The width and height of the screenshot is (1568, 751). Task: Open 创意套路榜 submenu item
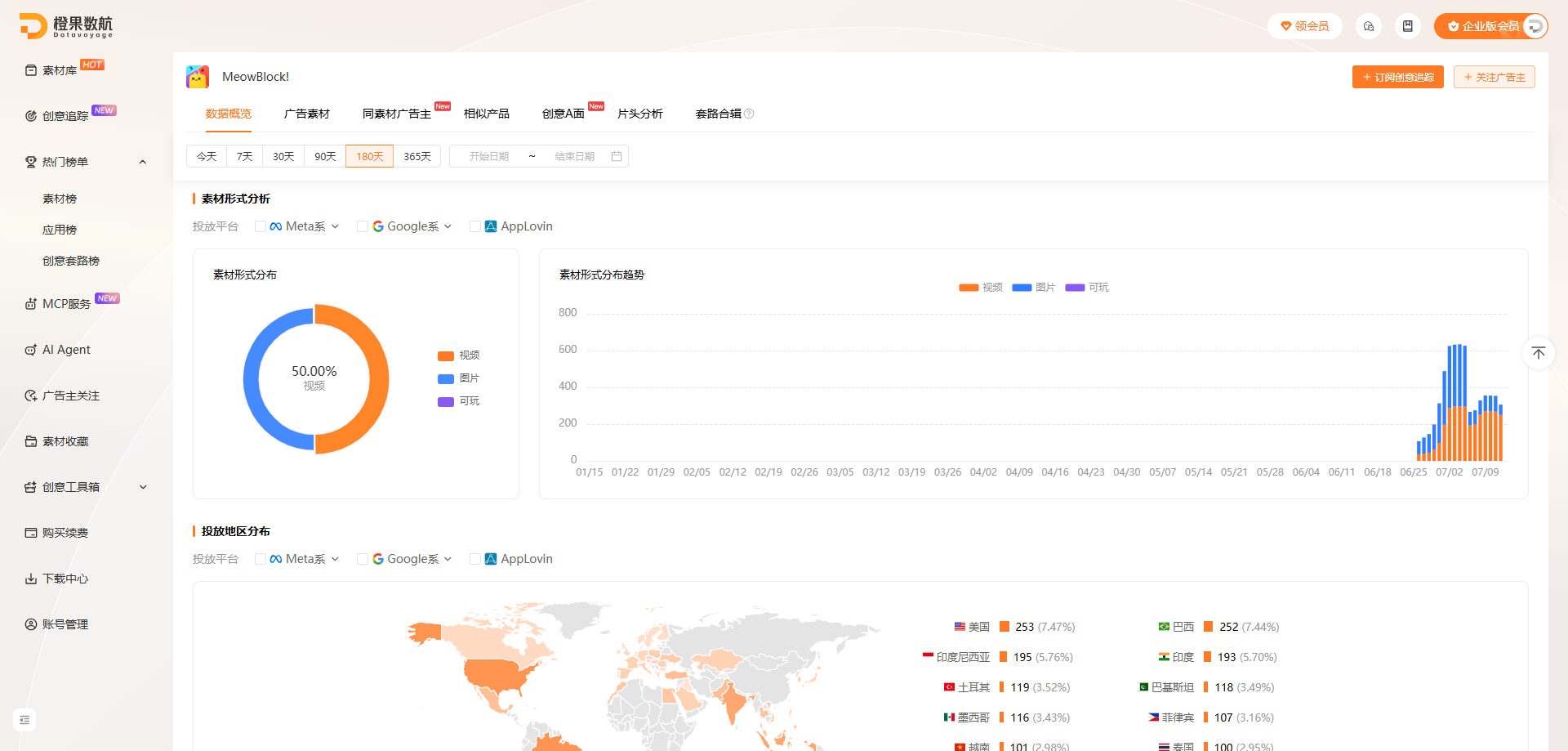[71, 261]
